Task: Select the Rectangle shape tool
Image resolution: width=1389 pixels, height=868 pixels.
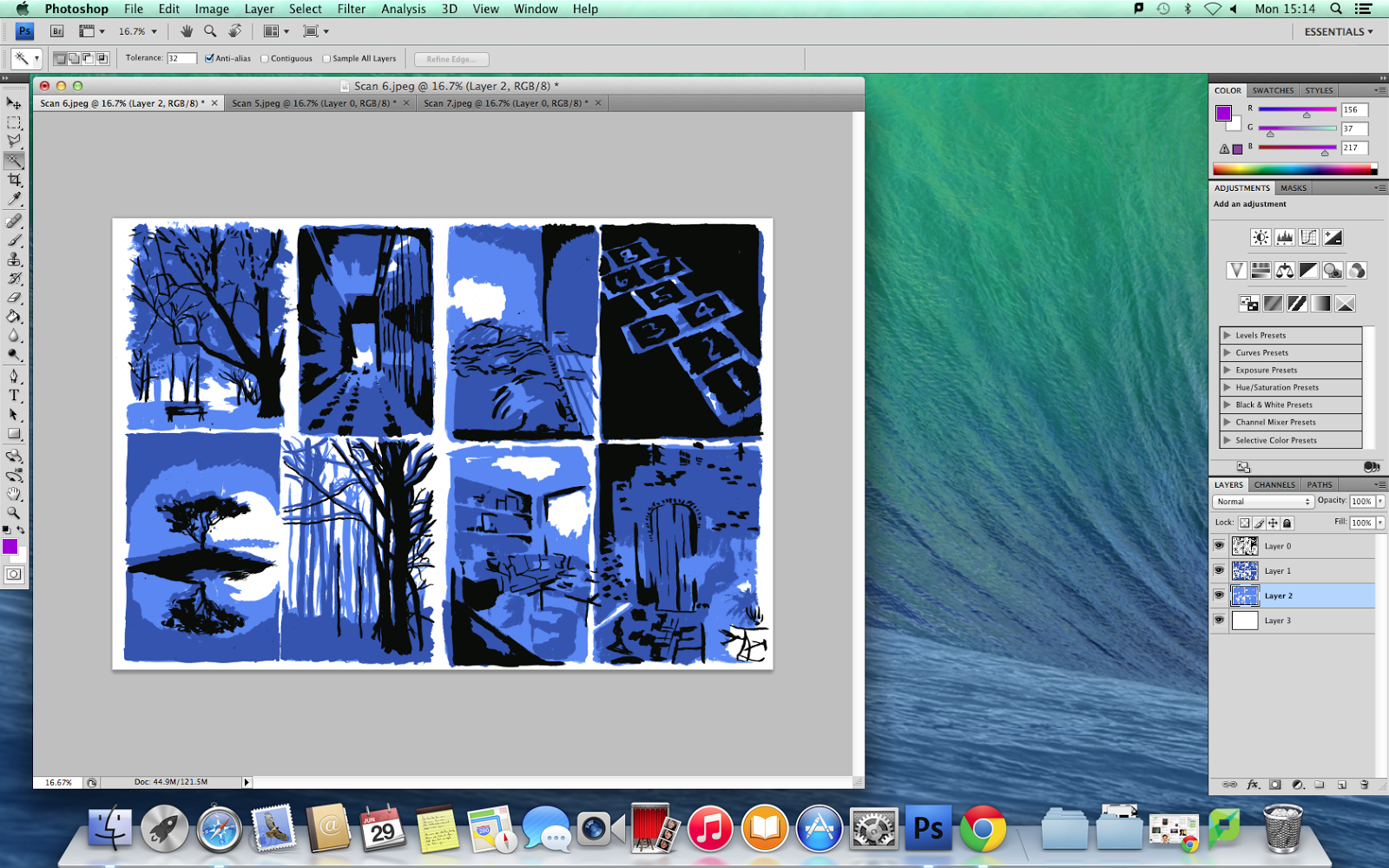Action: [14, 433]
